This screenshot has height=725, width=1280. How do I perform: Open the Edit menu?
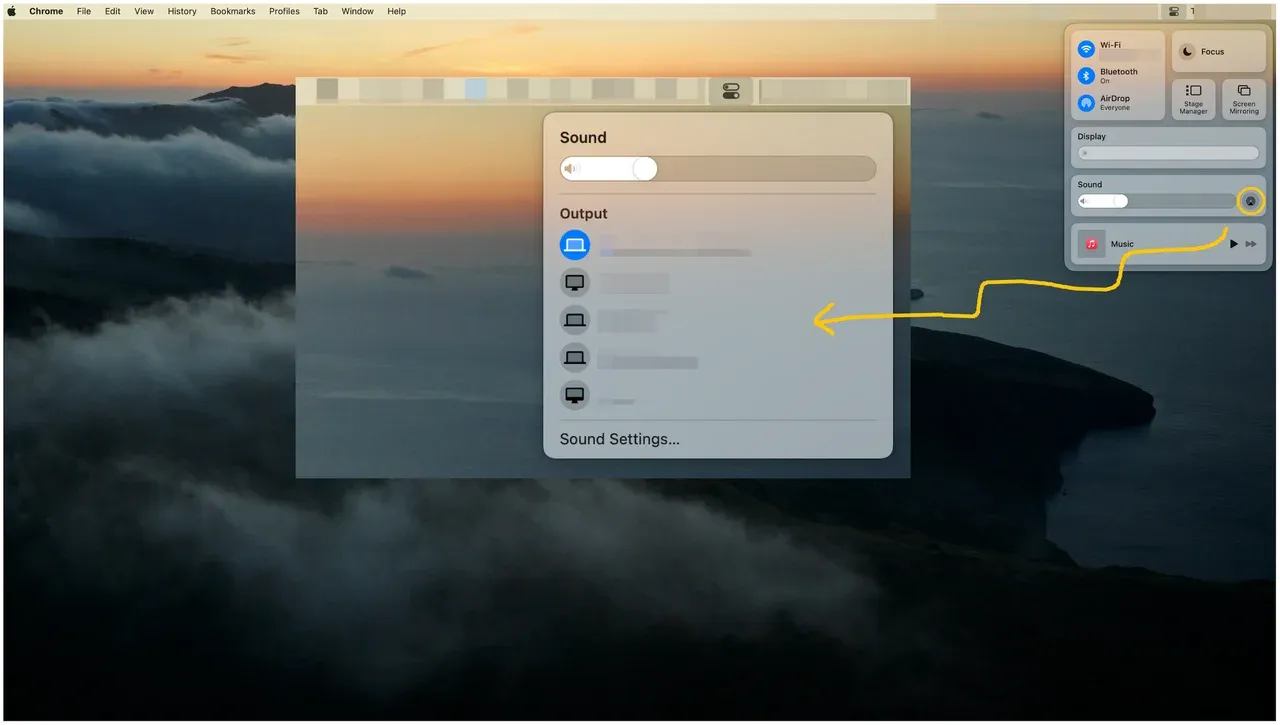click(113, 11)
